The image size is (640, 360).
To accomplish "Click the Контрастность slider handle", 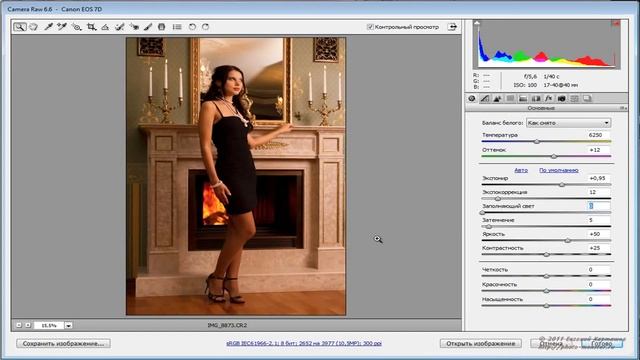I will click(x=547, y=255).
